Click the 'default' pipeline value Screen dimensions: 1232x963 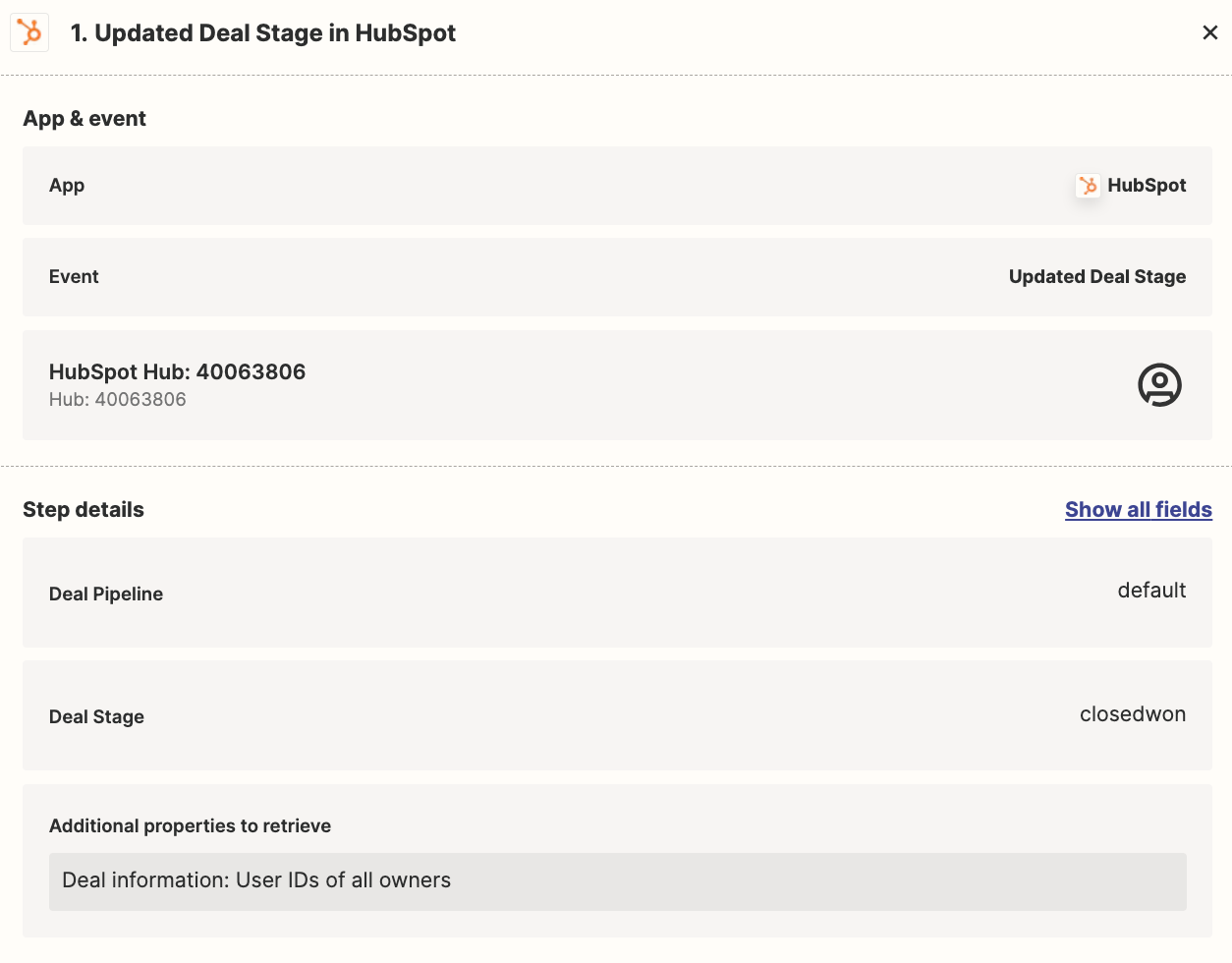coord(1151,591)
